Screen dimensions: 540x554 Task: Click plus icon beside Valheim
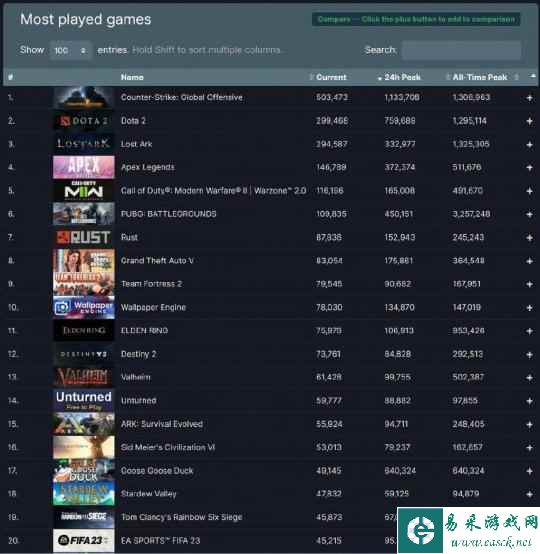(x=529, y=378)
